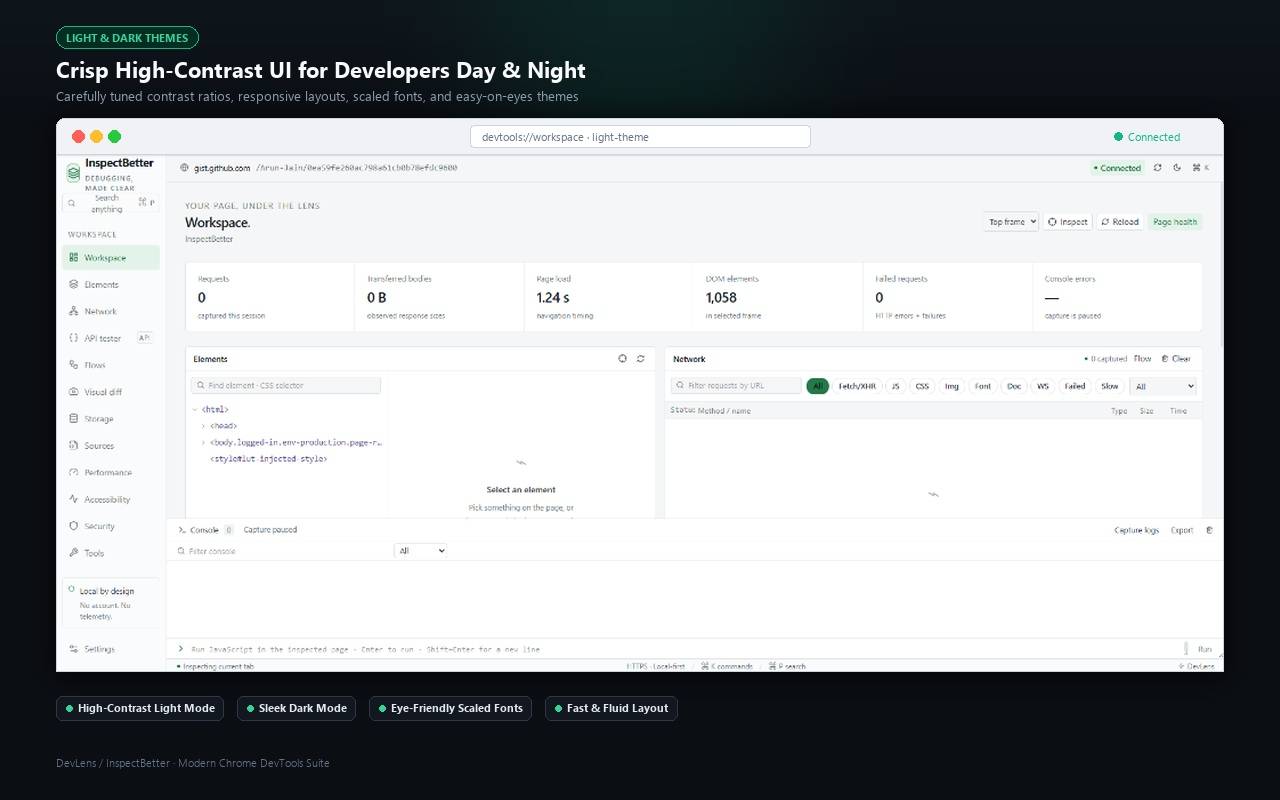Click the trash icon in console bar
The width and height of the screenshot is (1280, 800).
click(x=1209, y=530)
